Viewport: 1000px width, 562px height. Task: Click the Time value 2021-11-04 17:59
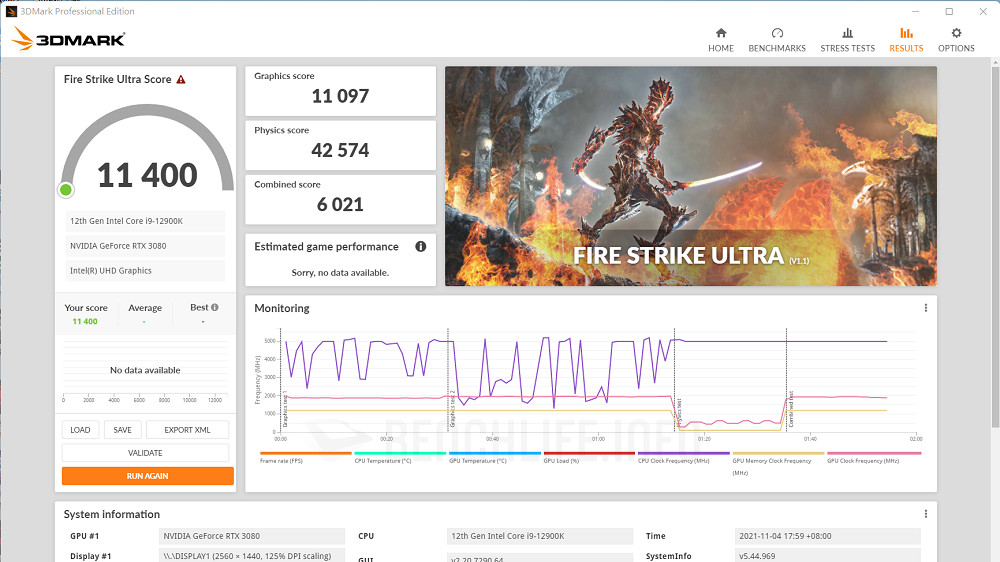tap(827, 536)
